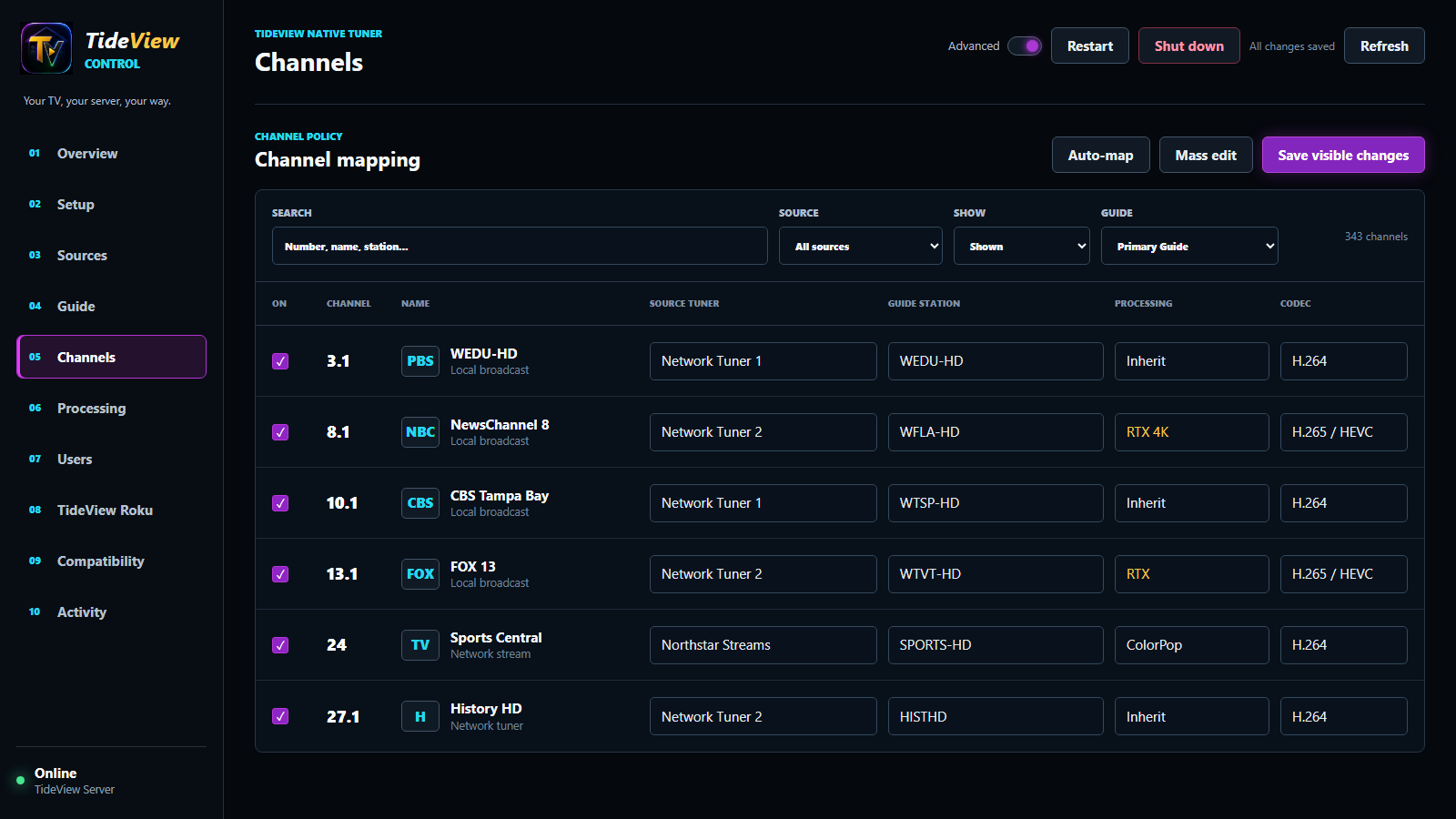Click channel number 27.1
This screenshot has height=819, width=1456.
pos(343,716)
